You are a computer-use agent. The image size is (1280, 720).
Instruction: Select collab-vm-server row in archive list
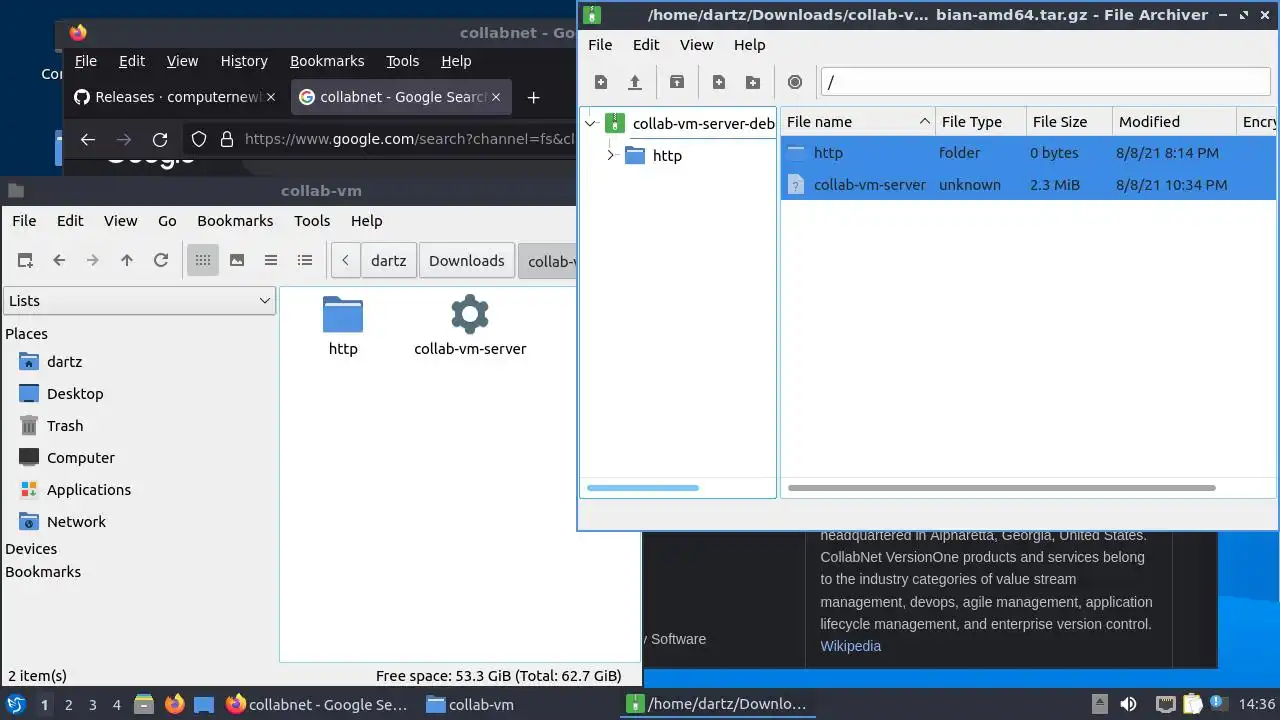click(x=1028, y=184)
